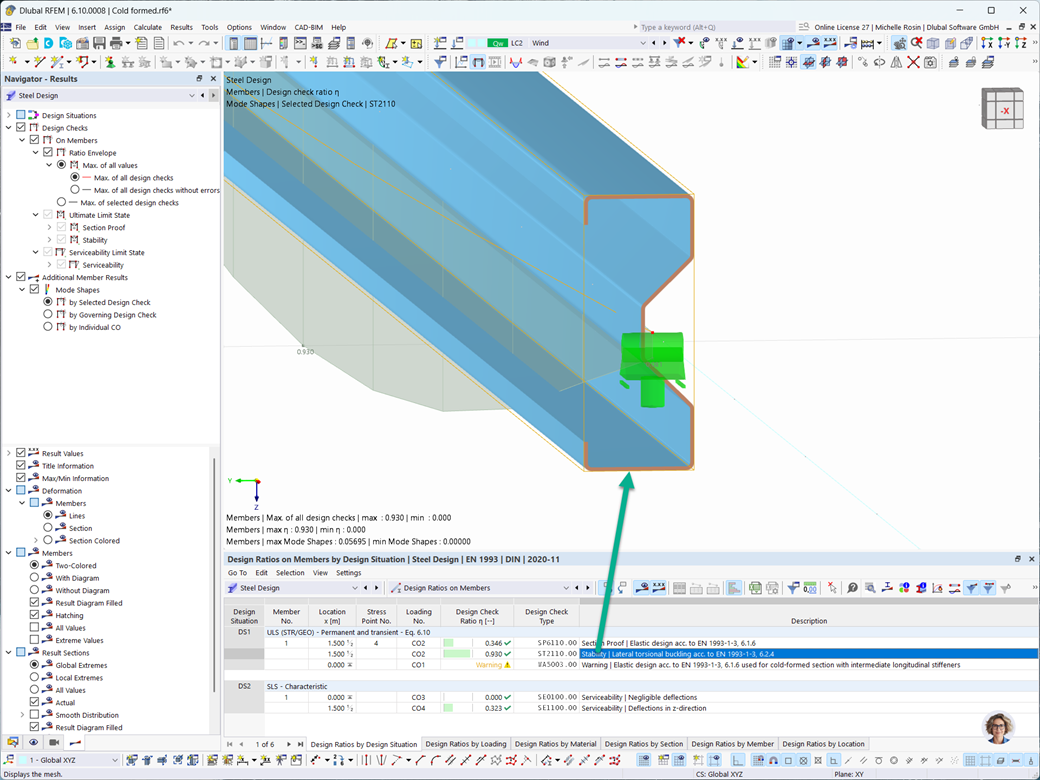Click the Save file toolbar icon
Viewport: 1040px width, 780px height.
[99, 43]
